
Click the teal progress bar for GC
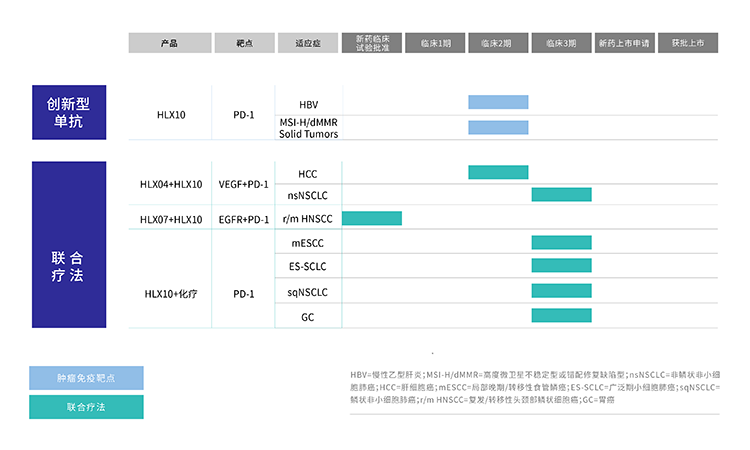tap(561, 316)
